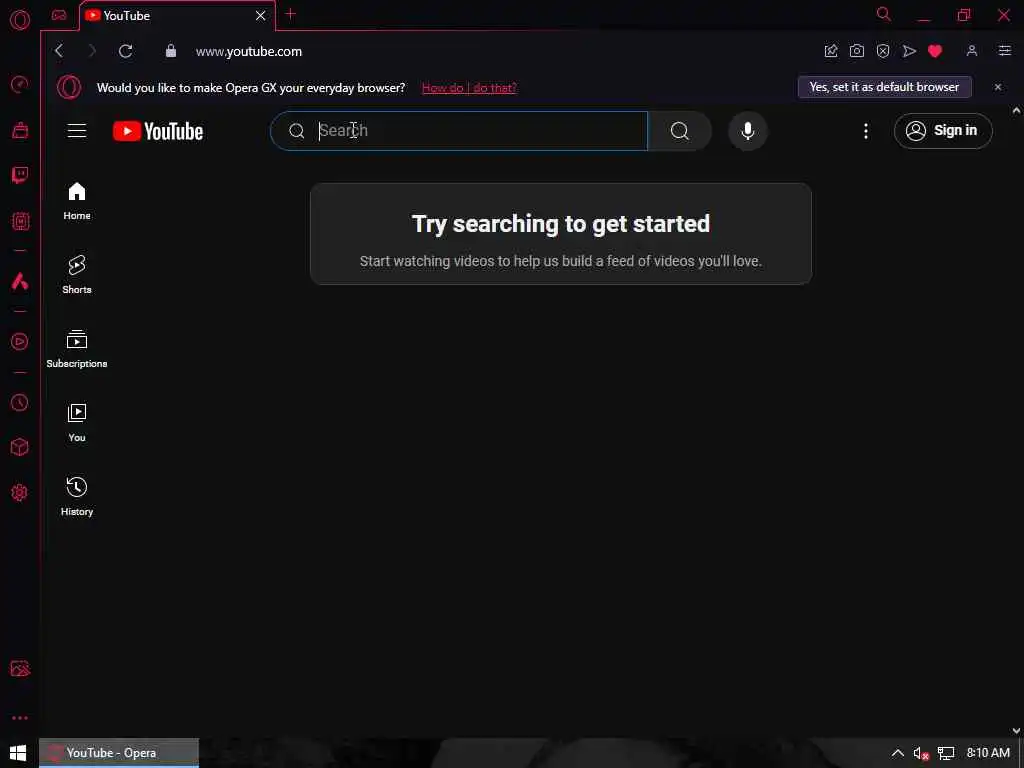Click the address bar URL www.youtube.com
This screenshot has height=768, width=1024.
[249, 52]
